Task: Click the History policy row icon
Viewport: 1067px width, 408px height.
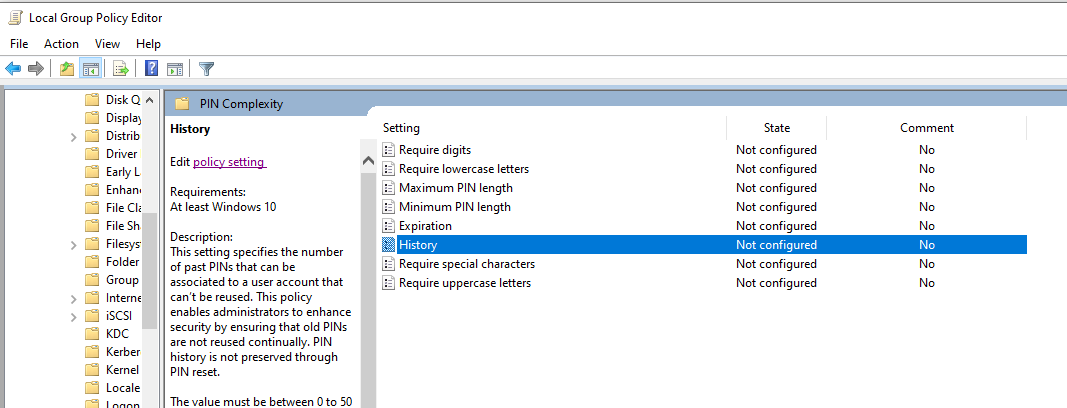Action: click(389, 245)
